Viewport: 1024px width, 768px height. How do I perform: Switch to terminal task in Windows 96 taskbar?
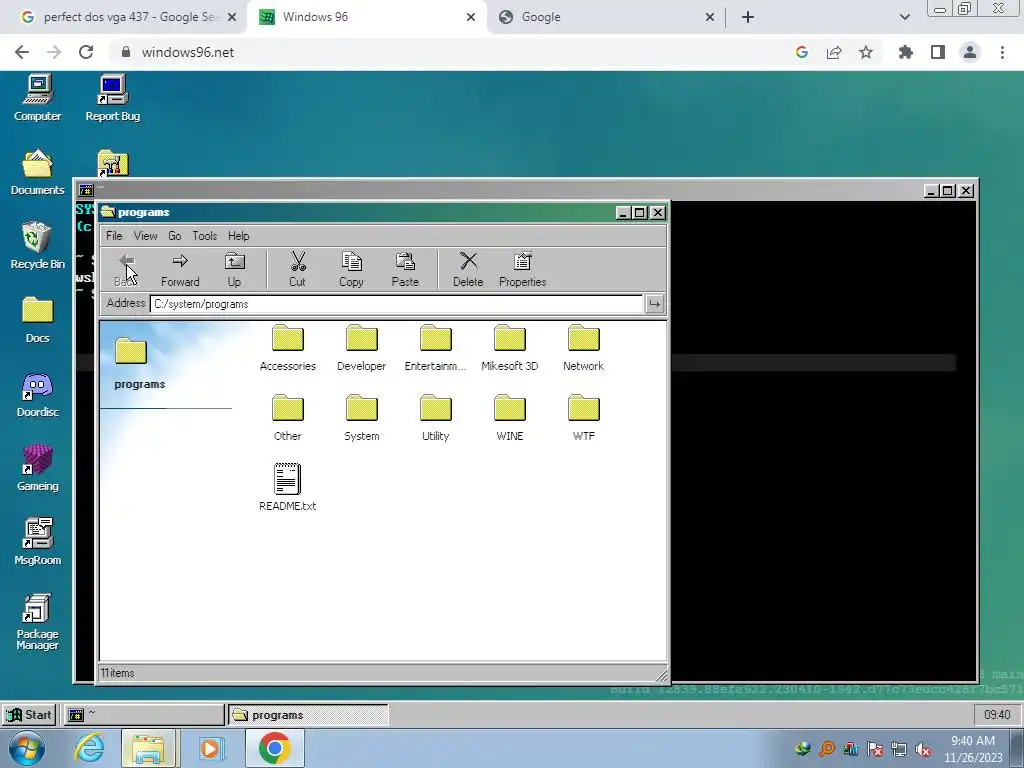[144, 714]
